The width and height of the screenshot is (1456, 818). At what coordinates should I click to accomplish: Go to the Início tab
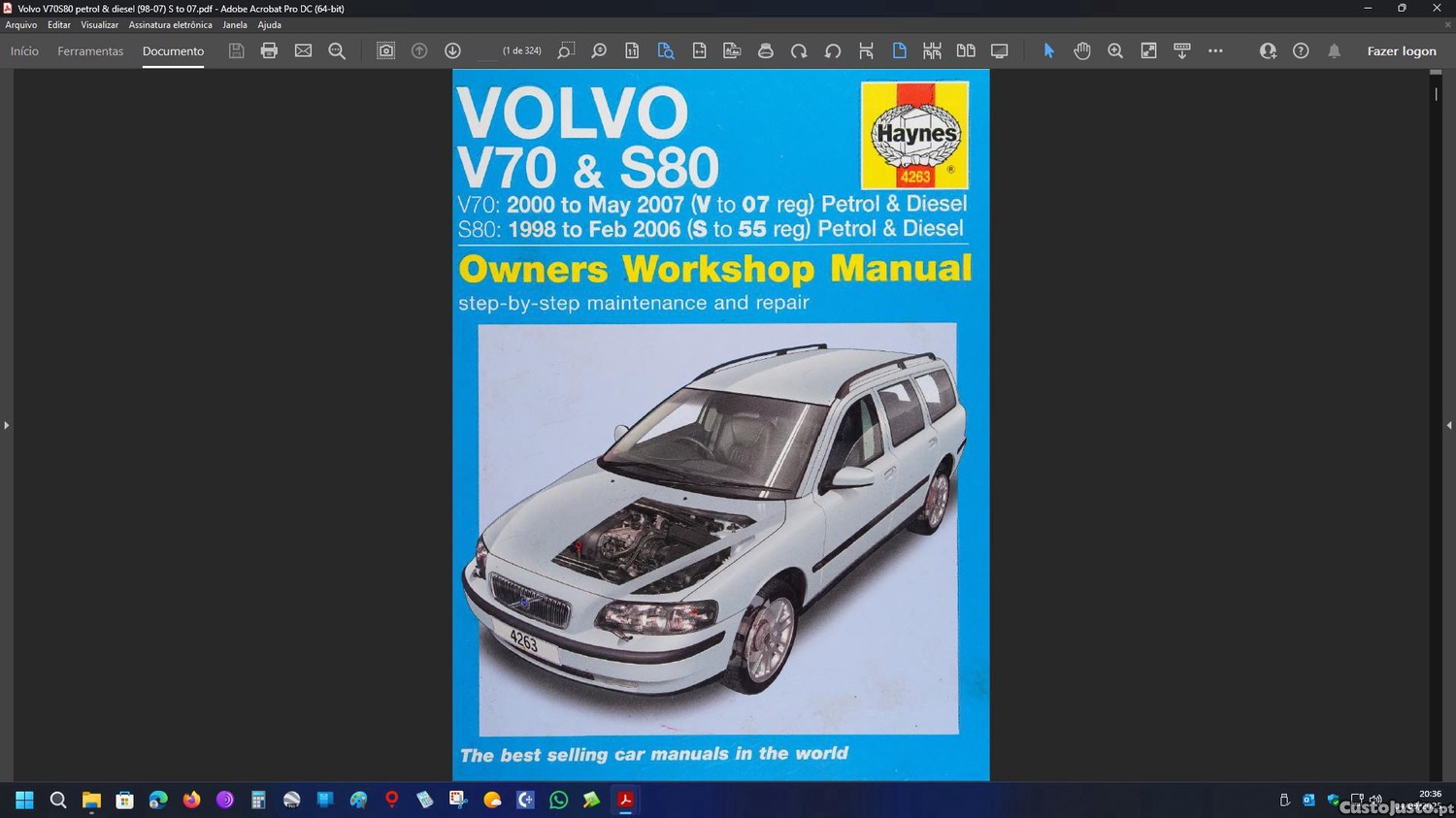pos(24,51)
